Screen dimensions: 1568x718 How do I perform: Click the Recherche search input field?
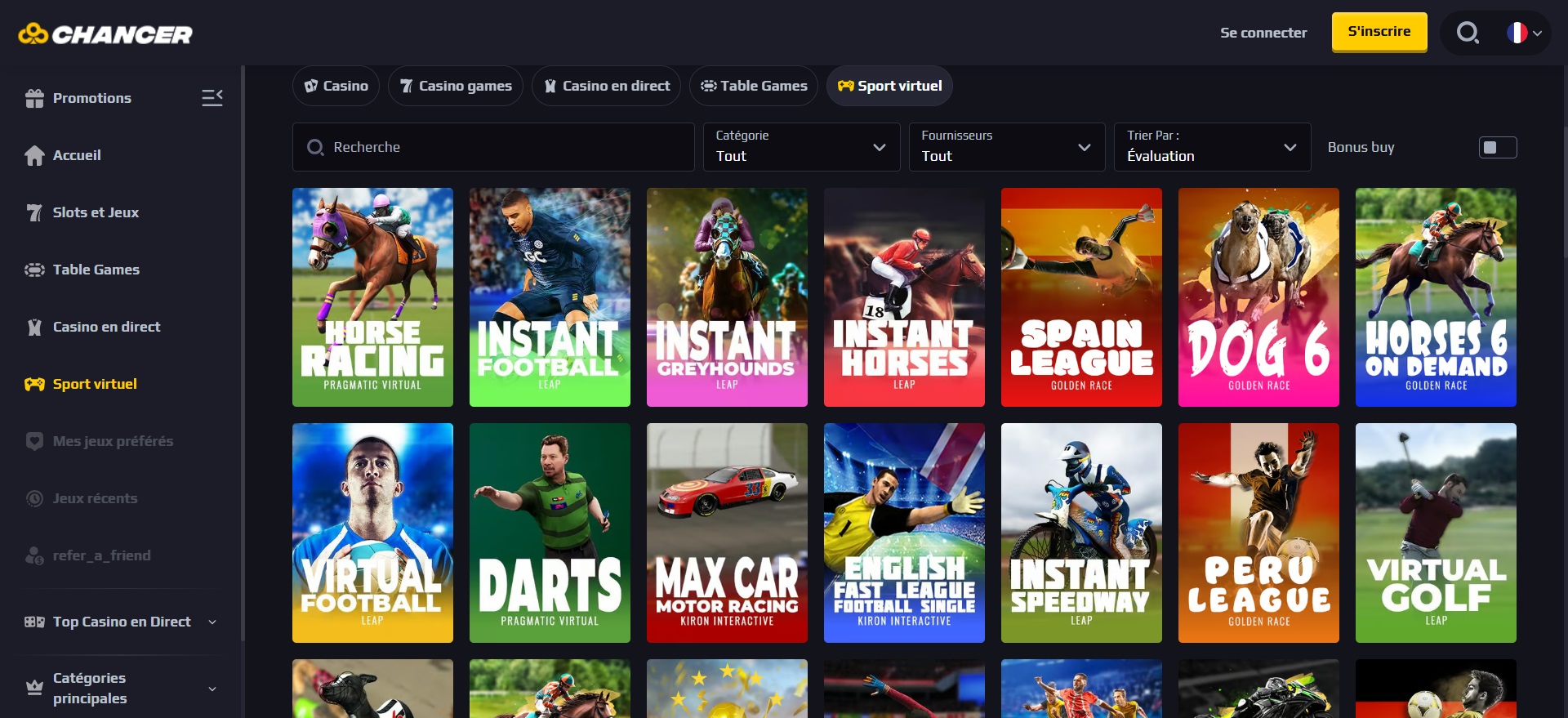493,147
